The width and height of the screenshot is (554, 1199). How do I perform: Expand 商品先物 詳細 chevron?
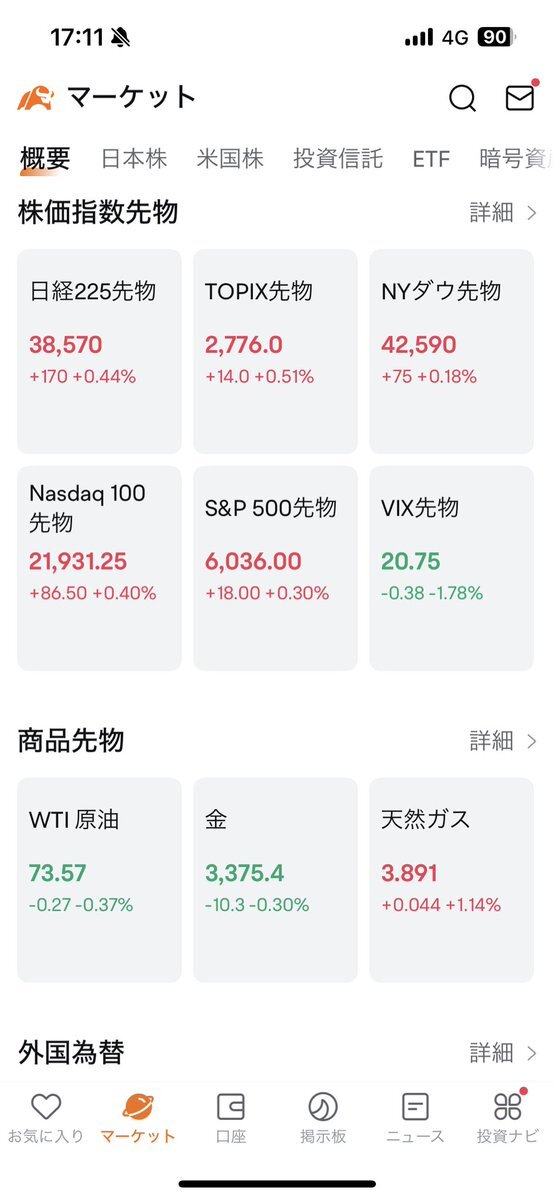click(533, 741)
